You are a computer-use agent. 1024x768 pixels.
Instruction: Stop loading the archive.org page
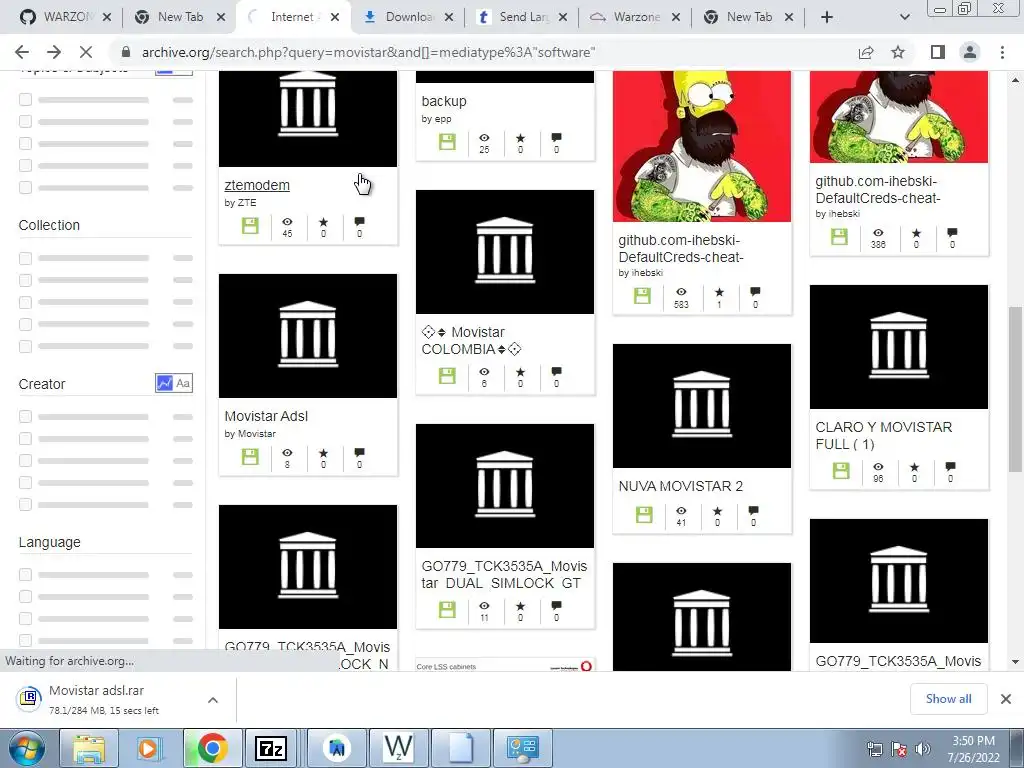(x=86, y=52)
